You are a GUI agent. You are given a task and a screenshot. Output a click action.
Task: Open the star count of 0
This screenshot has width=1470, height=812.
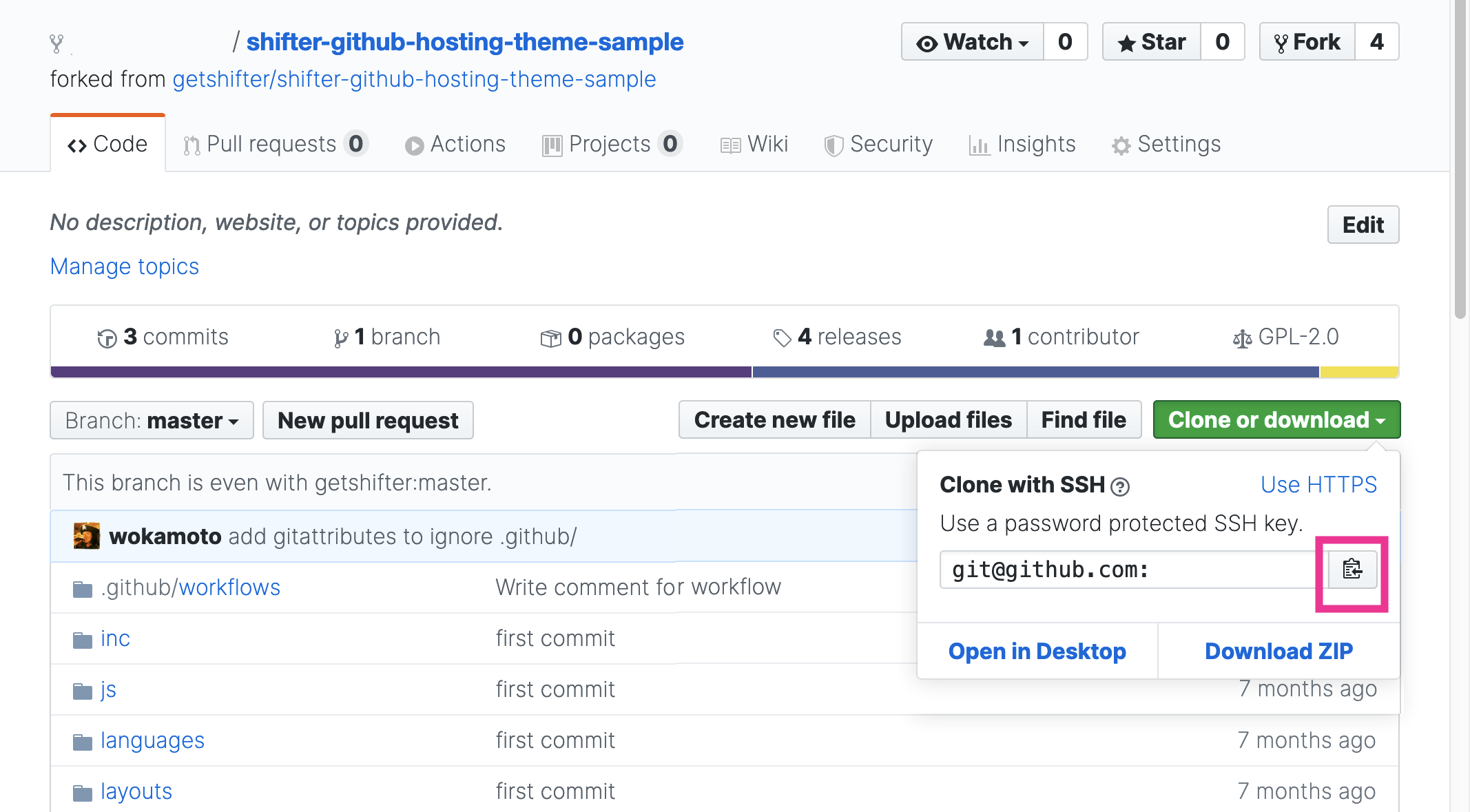coord(1223,42)
